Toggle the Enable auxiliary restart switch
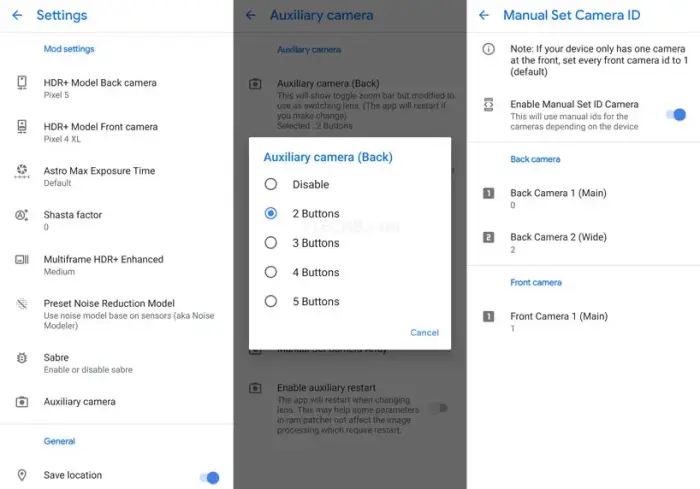The height and width of the screenshot is (489, 700). 438,408
